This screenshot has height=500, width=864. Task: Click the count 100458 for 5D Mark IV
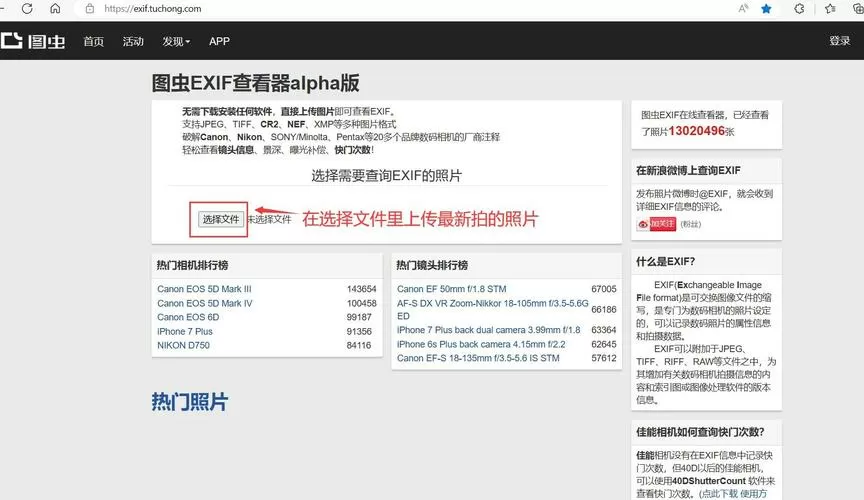point(361,303)
